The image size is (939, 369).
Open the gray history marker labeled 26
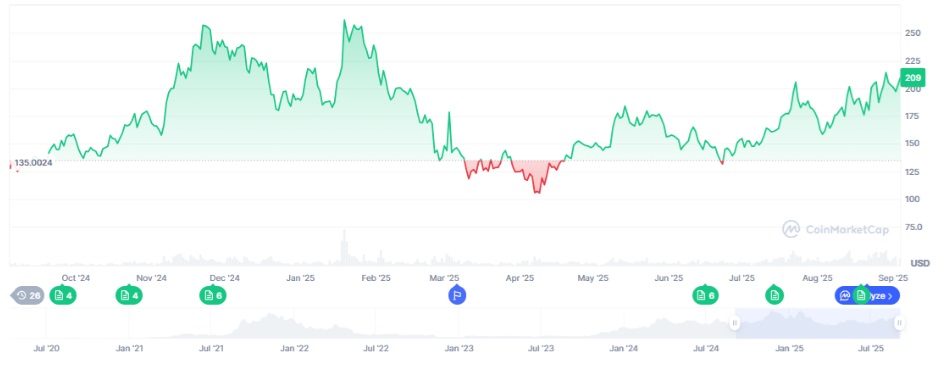28,295
